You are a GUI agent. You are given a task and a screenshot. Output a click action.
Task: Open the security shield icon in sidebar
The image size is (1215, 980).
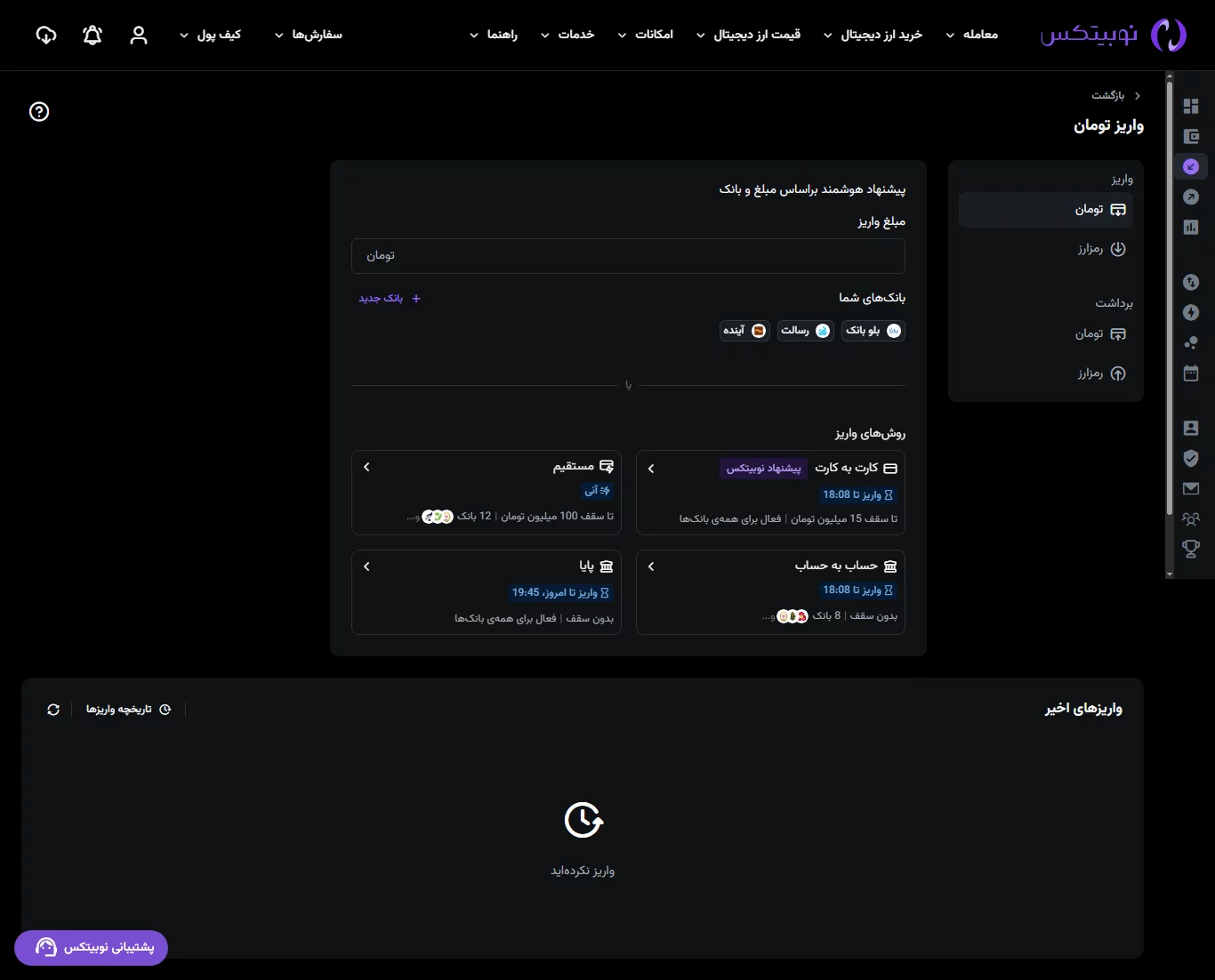[1191, 459]
